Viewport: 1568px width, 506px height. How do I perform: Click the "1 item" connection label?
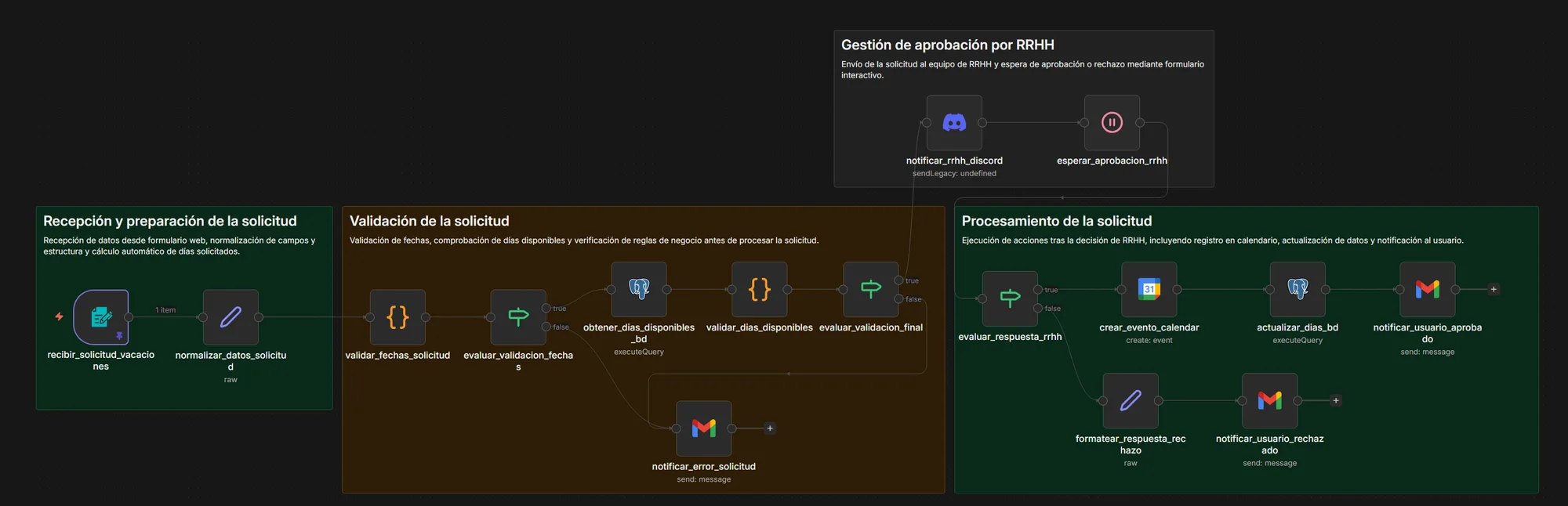pos(165,310)
